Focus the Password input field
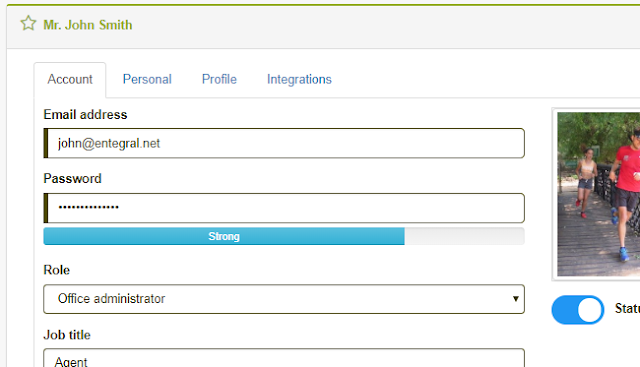Viewport: 640px width, 367px height. point(284,208)
